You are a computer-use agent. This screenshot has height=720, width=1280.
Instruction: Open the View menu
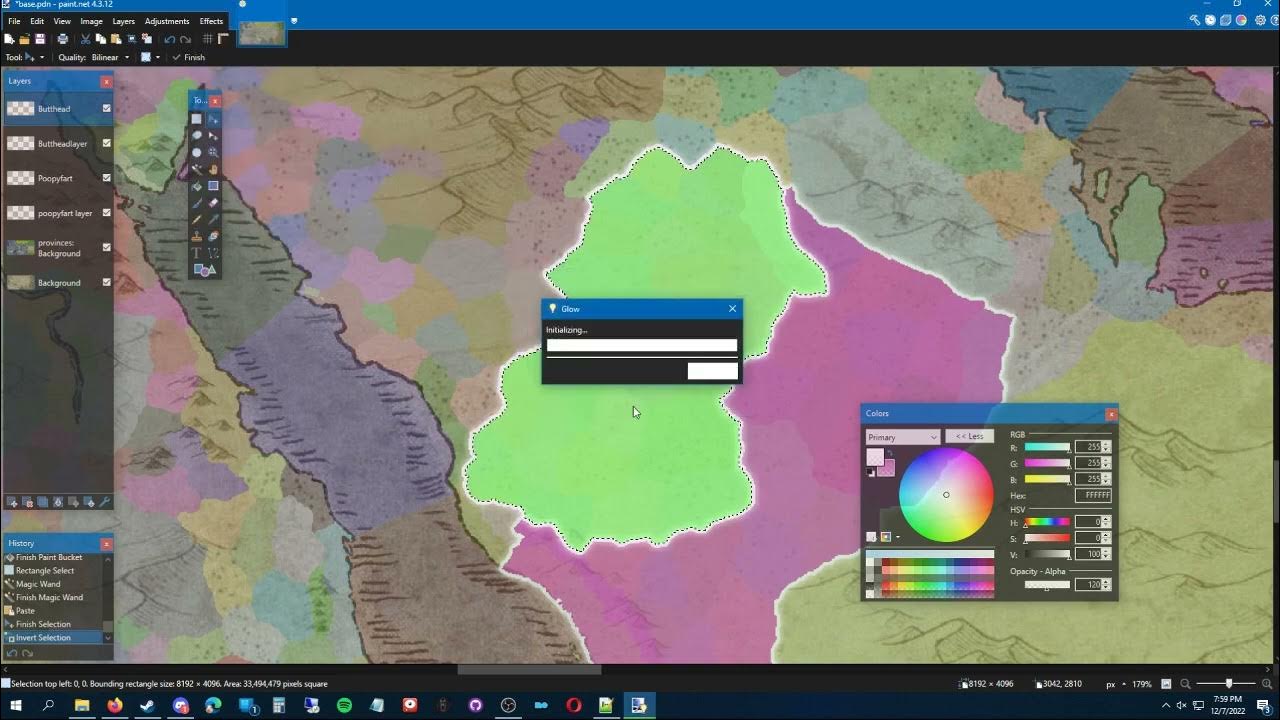(x=62, y=21)
